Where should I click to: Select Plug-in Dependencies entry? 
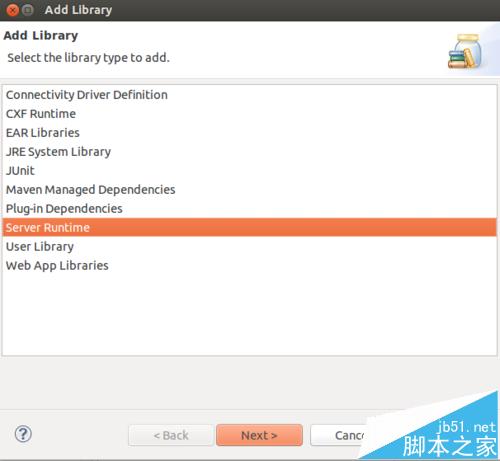coord(249,209)
